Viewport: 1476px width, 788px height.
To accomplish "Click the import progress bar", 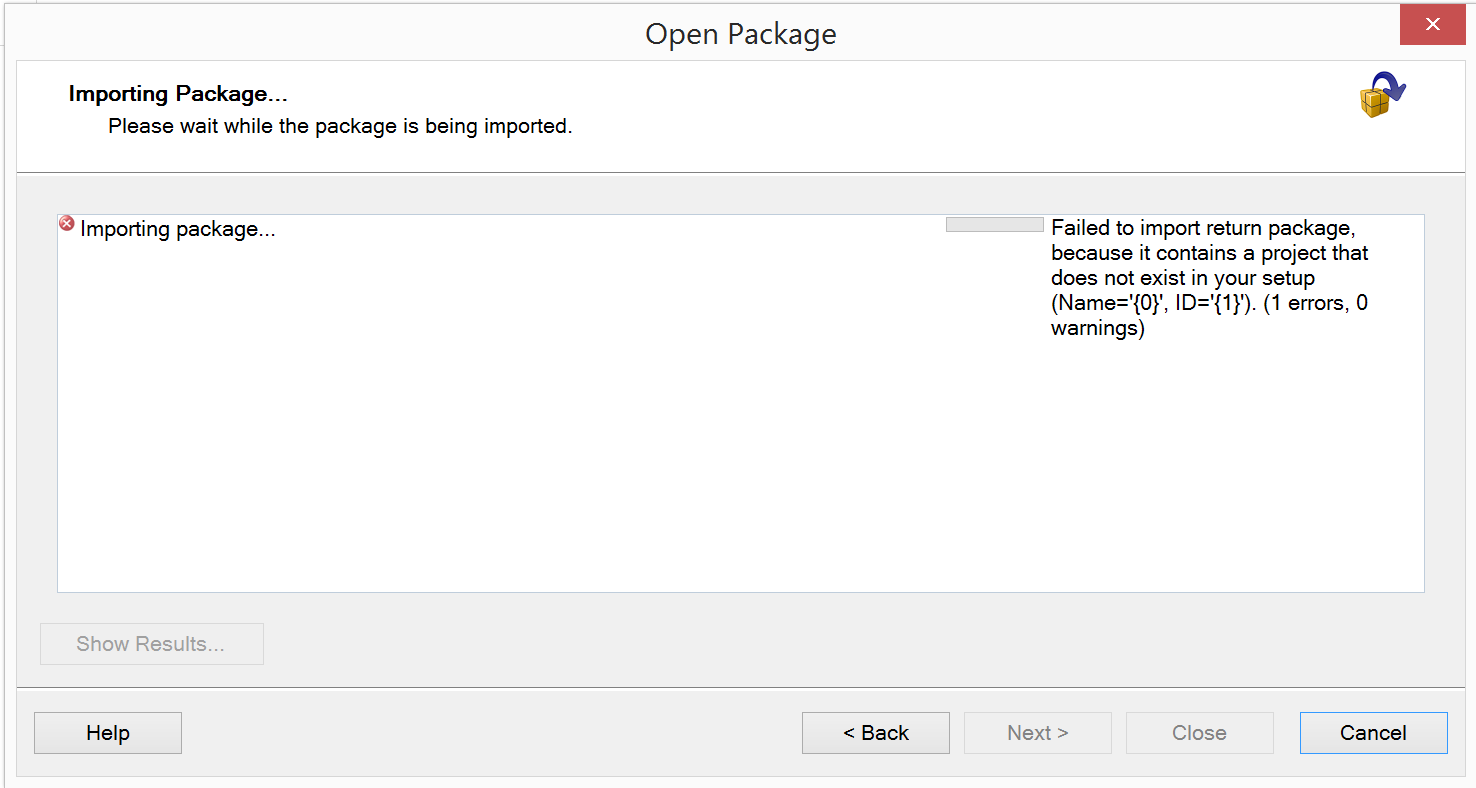I will (994, 225).
